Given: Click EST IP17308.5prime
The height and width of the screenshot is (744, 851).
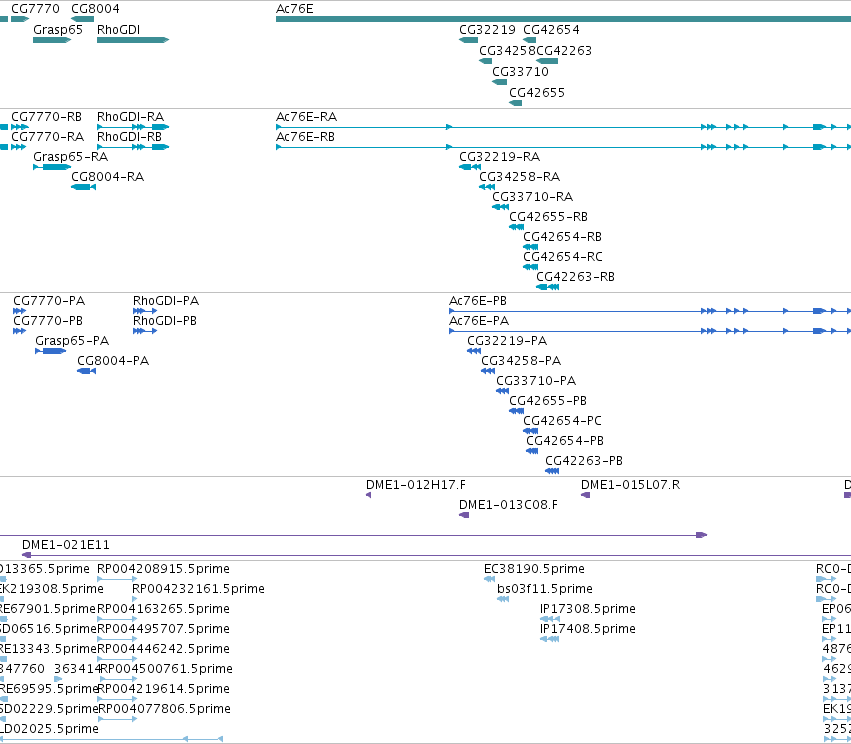Looking at the screenshot, I should click(x=588, y=609).
